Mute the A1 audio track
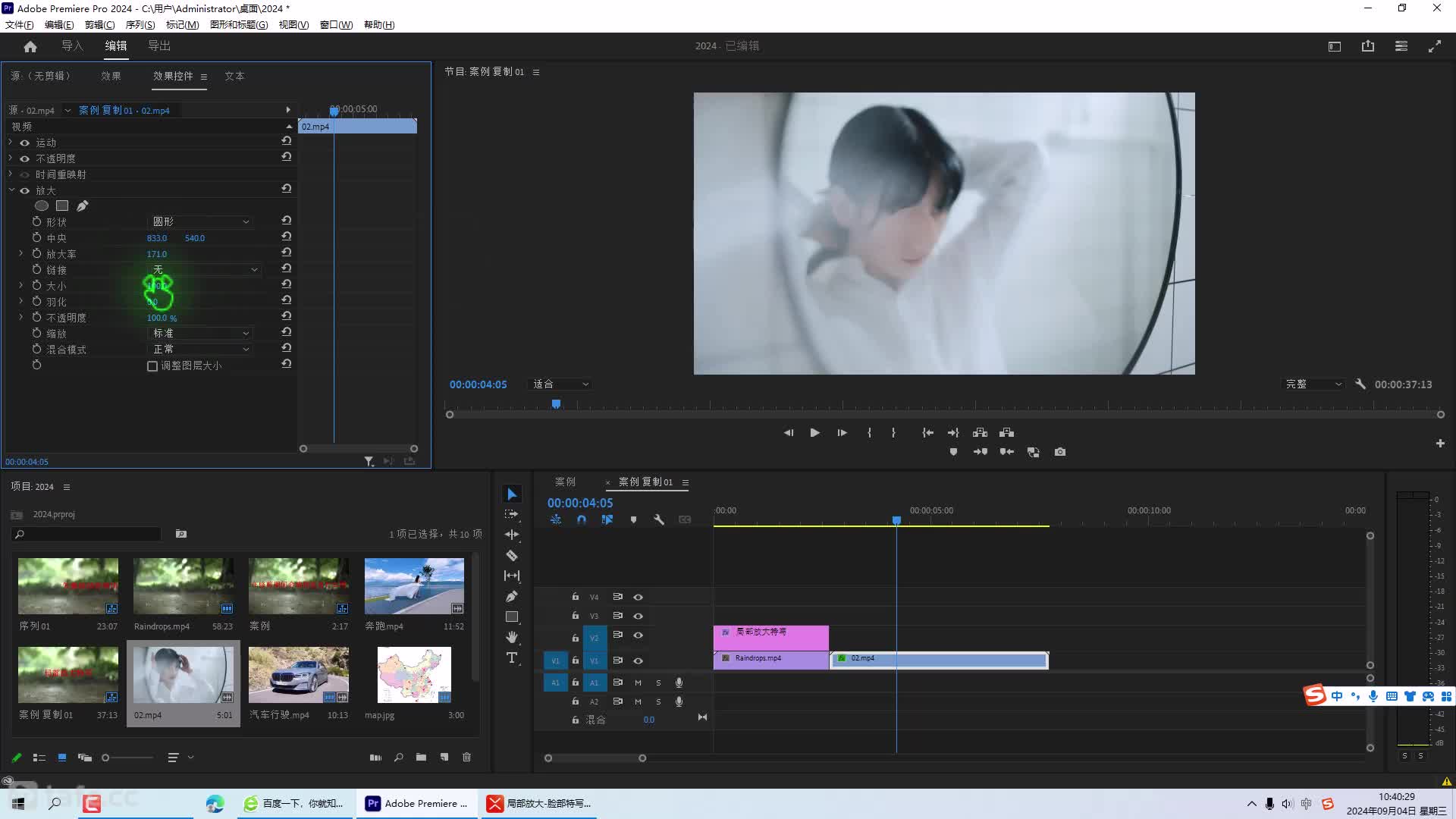 pos(638,682)
